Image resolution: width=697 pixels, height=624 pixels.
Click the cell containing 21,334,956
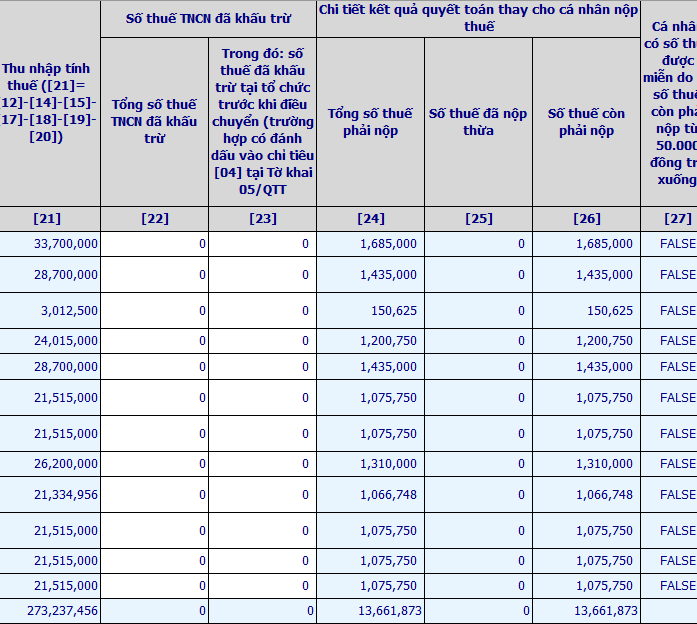pos(65,495)
